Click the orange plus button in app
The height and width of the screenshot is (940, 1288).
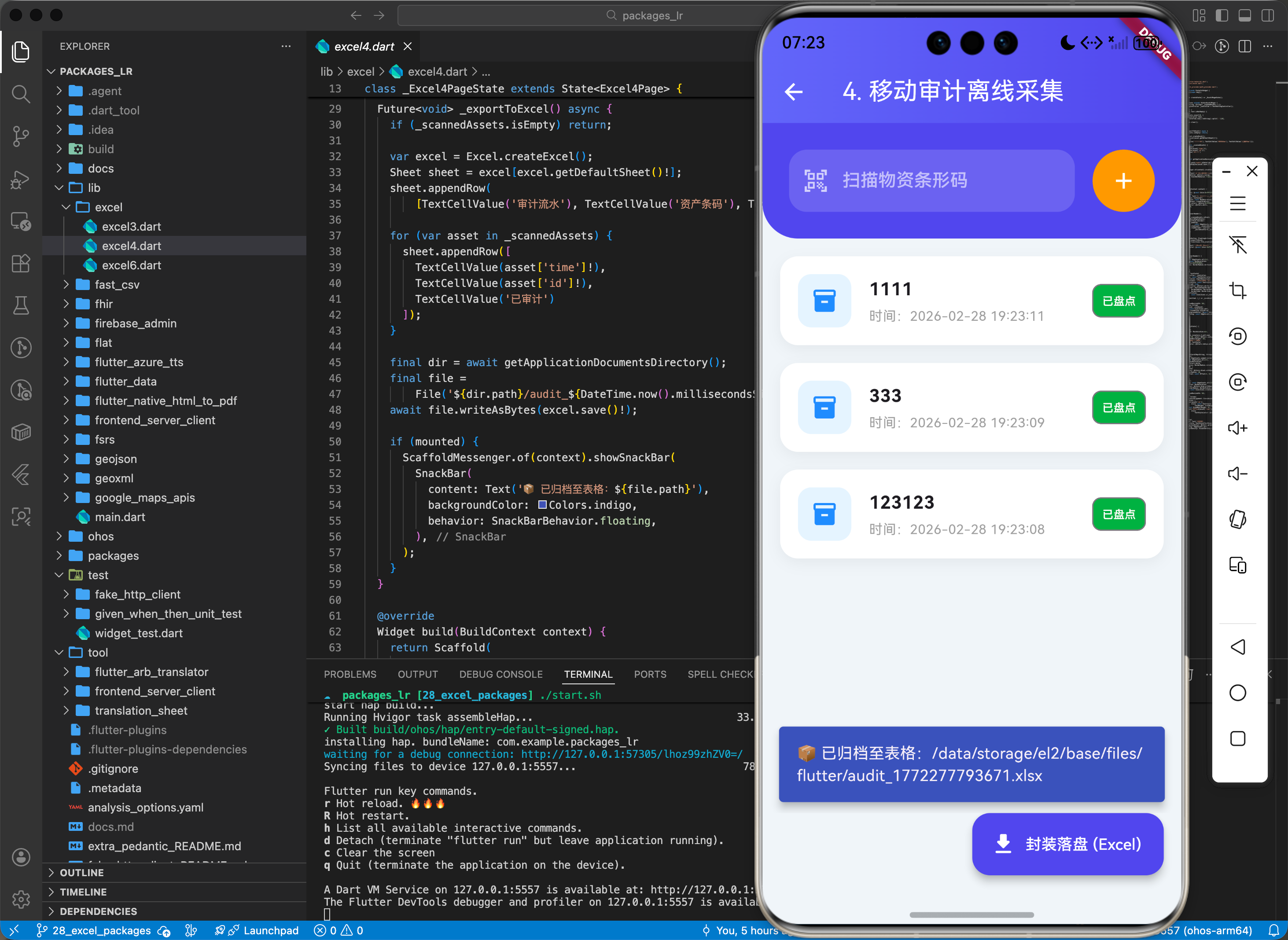coord(1122,181)
